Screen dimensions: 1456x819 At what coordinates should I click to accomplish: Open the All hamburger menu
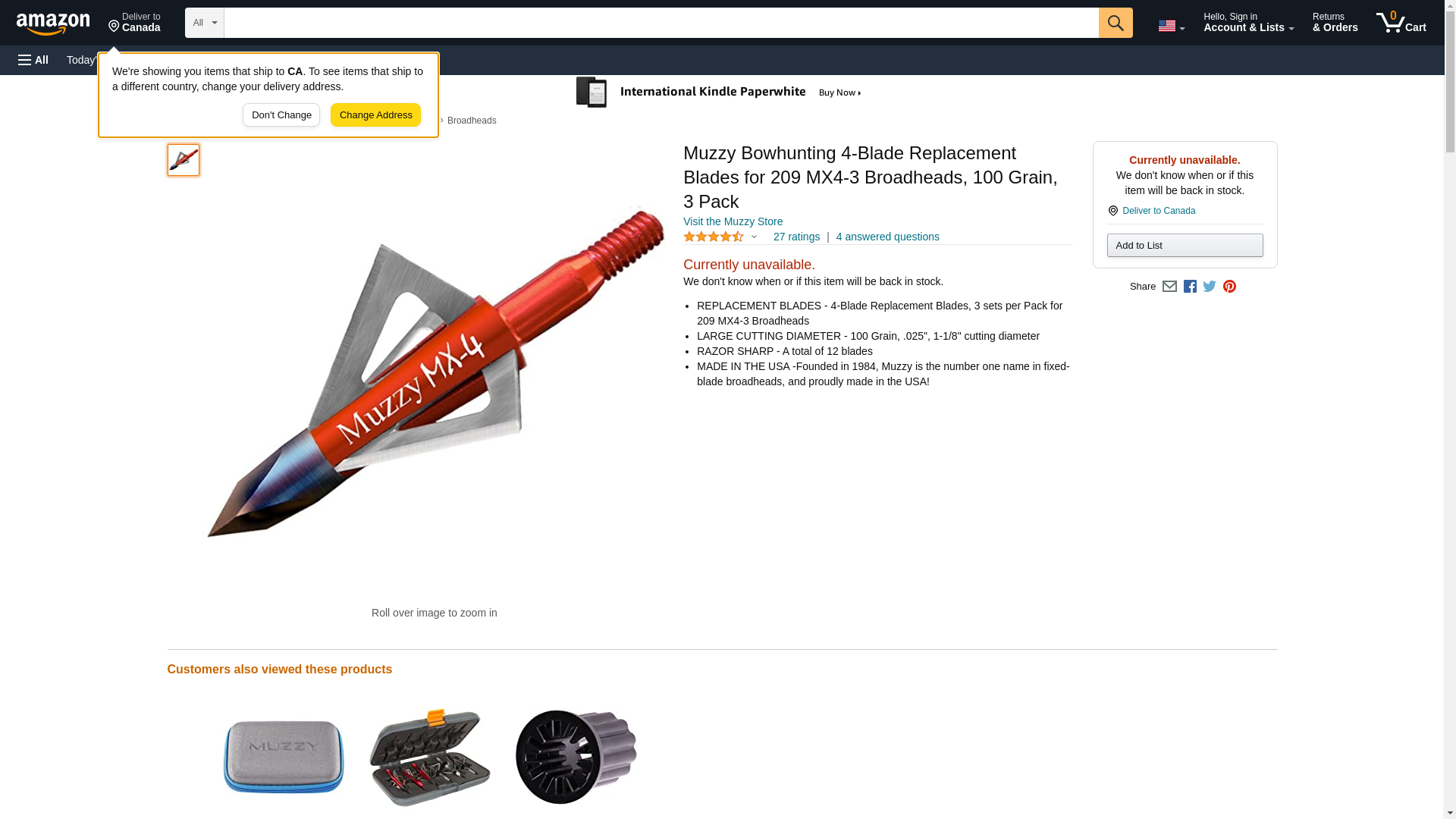pos(33,60)
